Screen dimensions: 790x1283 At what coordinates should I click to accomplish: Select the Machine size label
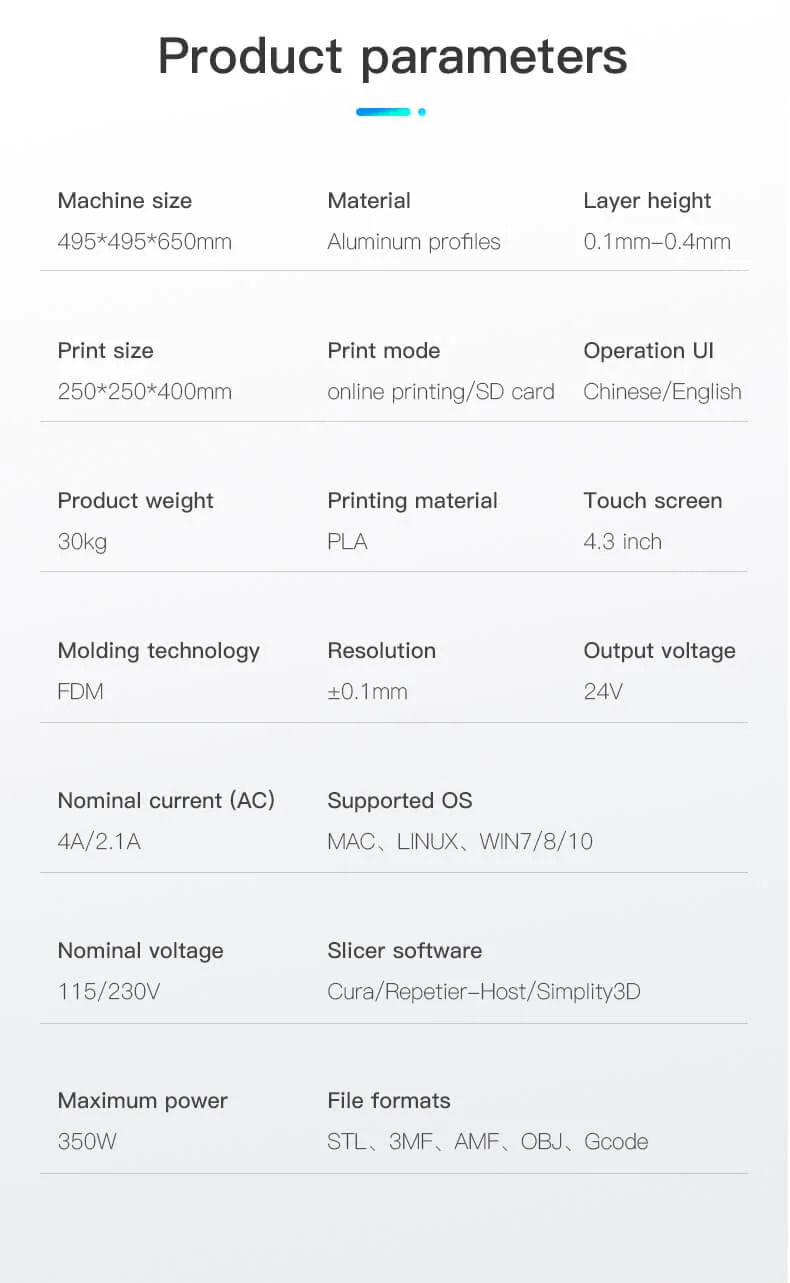(x=125, y=200)
